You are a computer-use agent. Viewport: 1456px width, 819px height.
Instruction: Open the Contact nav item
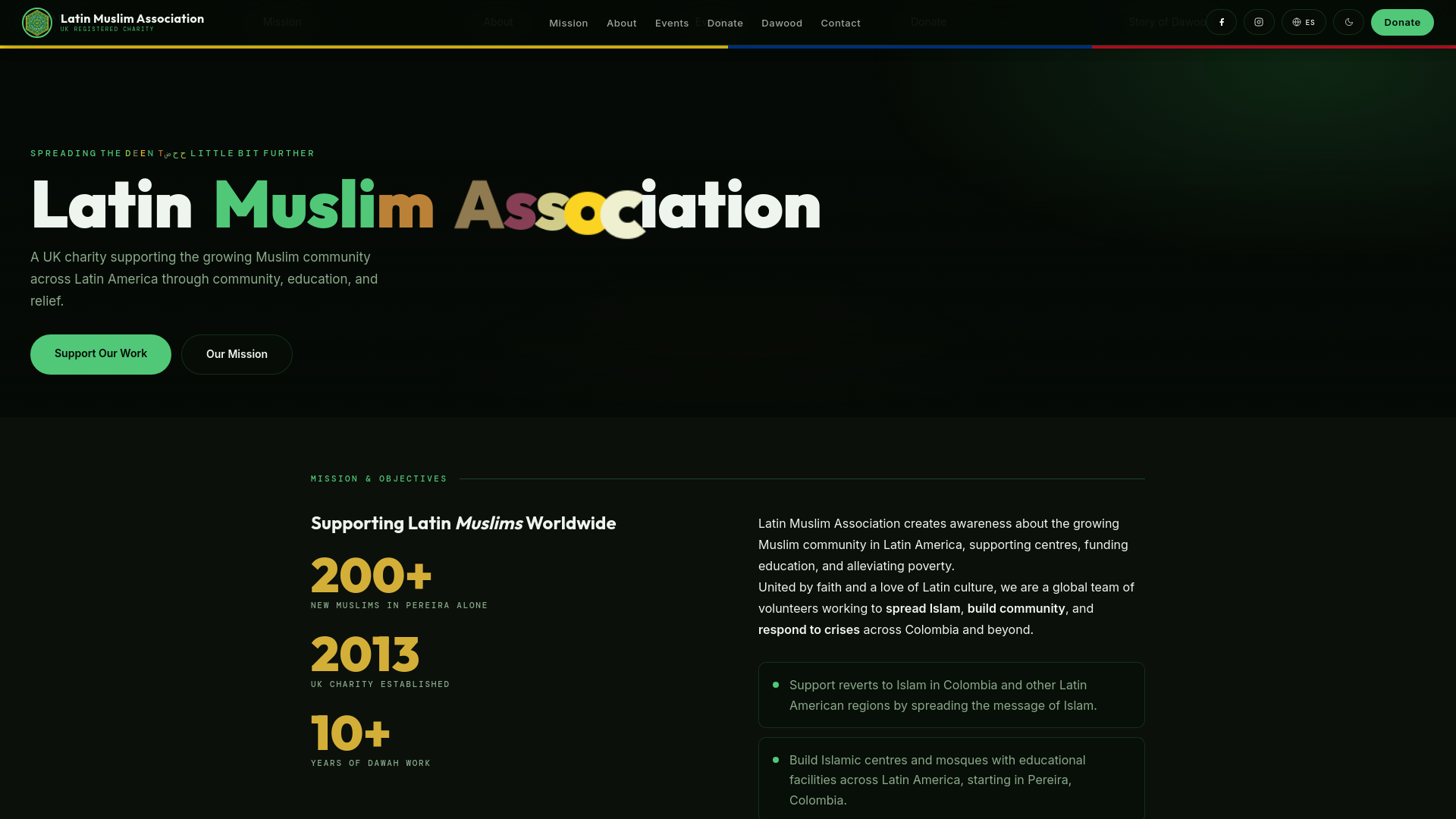(840, 23)
